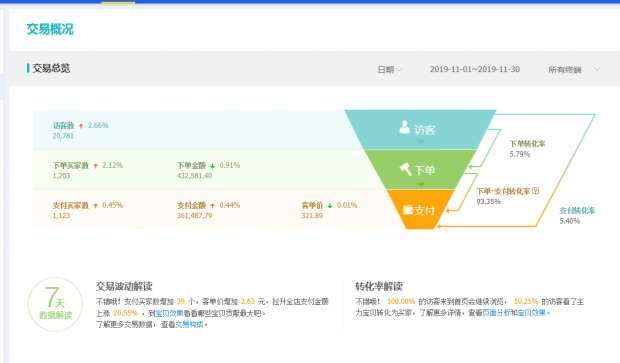Click the visitor count 20,781

(x=63, y=136)
